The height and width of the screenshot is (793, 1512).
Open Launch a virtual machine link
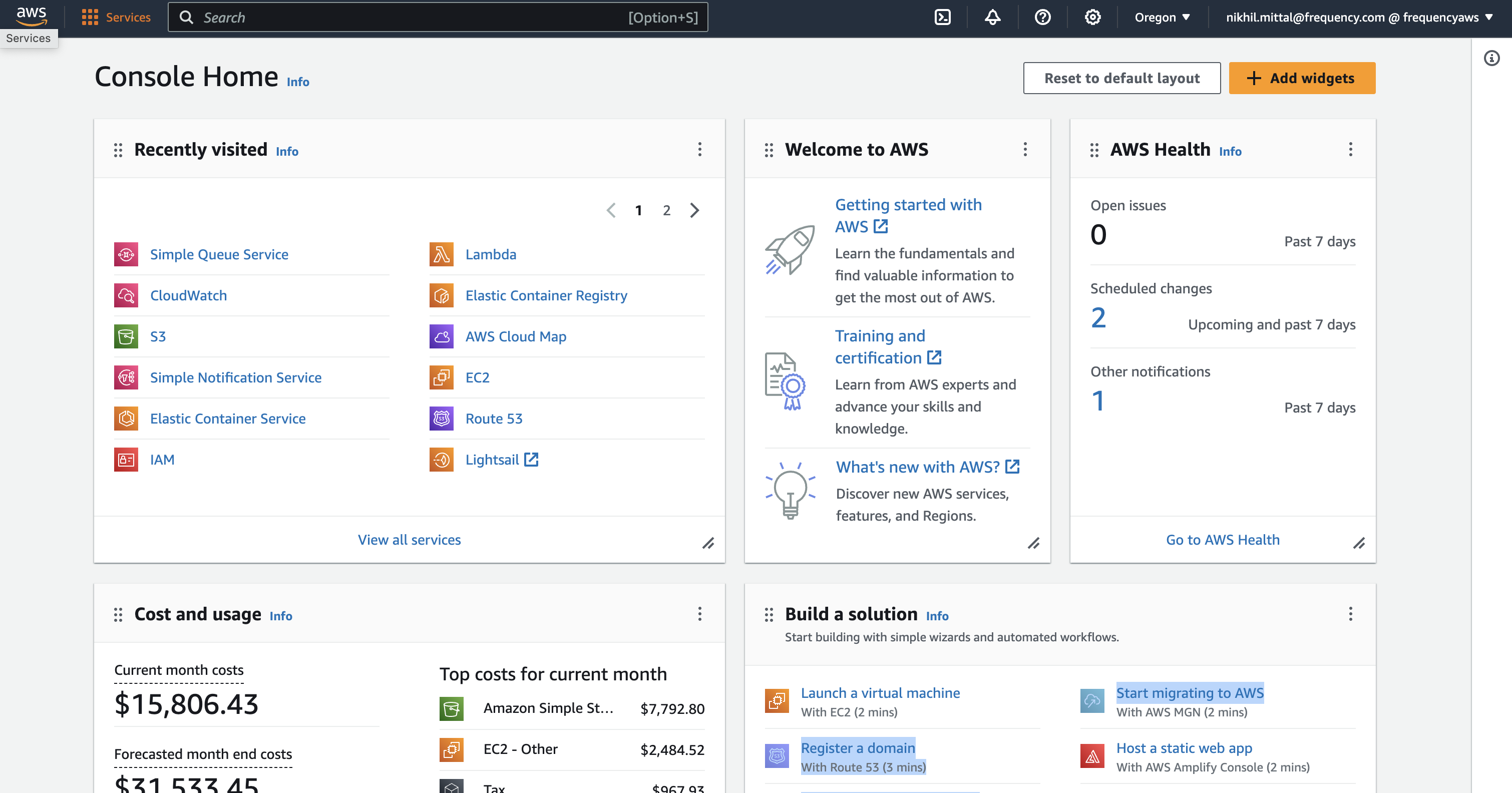point(881,693)
